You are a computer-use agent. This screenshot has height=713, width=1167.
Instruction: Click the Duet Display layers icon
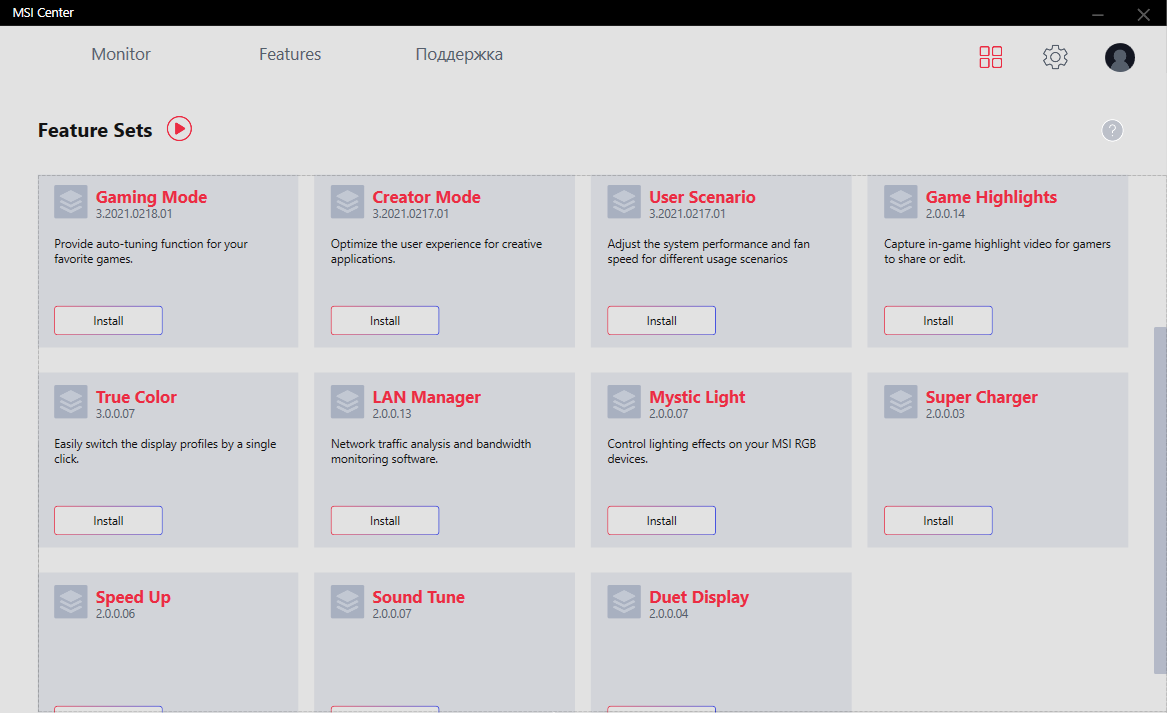(624, 602)
